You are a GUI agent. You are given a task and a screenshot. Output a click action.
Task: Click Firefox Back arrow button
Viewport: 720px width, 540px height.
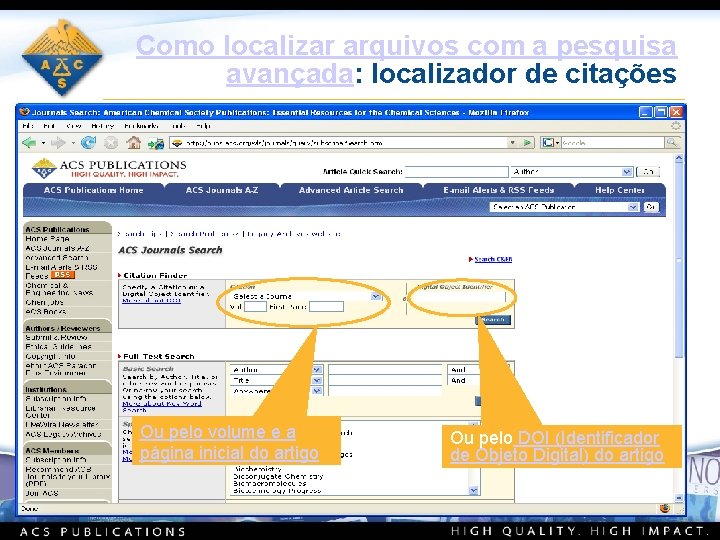(29, 143)
